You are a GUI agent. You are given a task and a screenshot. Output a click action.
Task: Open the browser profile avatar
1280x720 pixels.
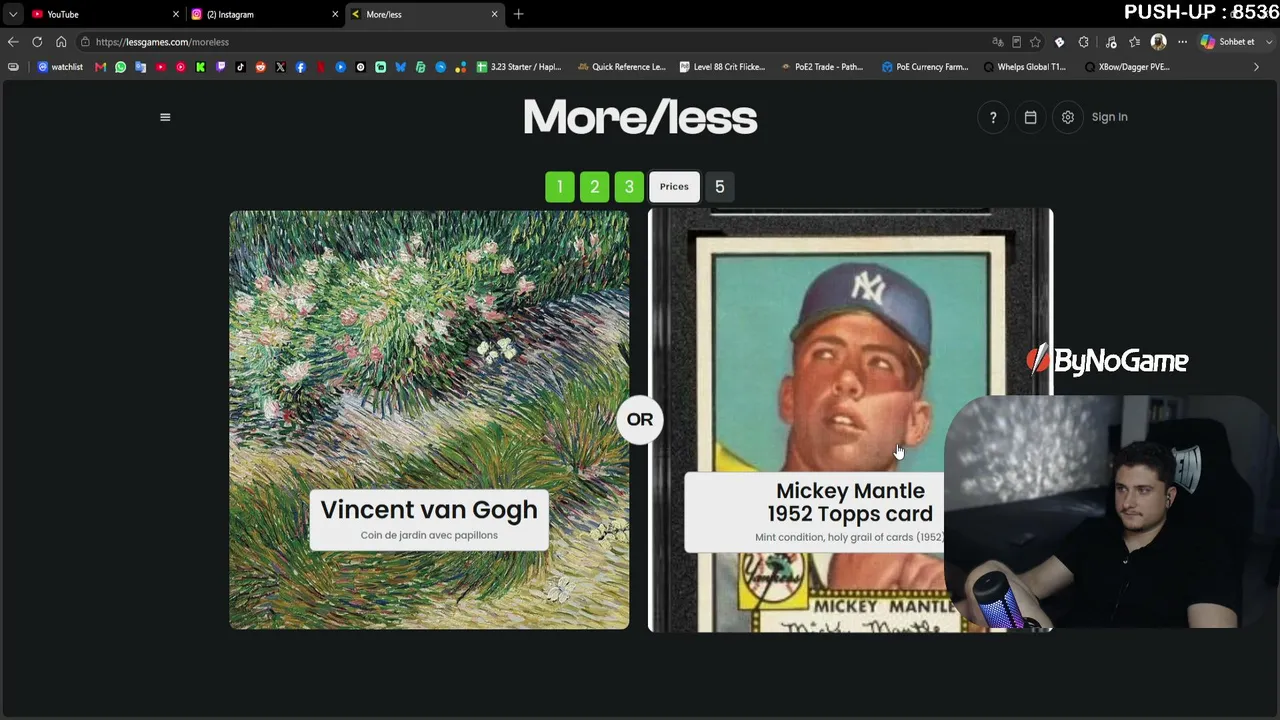1158,42
